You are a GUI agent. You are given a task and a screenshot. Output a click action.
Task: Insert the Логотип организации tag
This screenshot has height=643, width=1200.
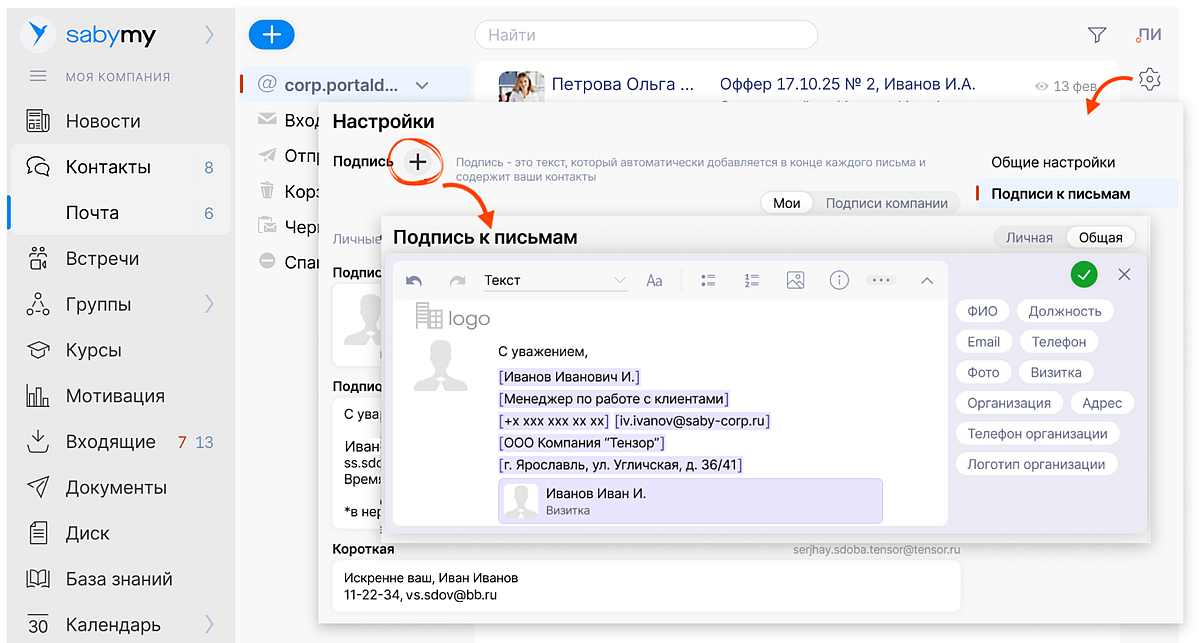point(1035,464)
